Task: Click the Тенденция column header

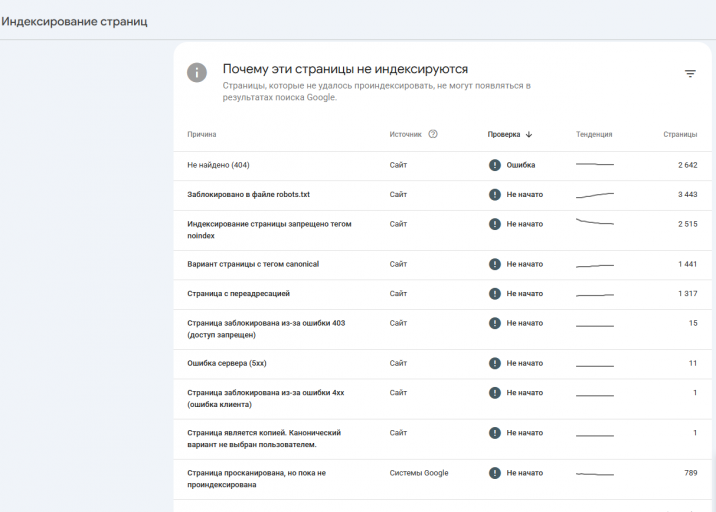Action: pos(594,134)
